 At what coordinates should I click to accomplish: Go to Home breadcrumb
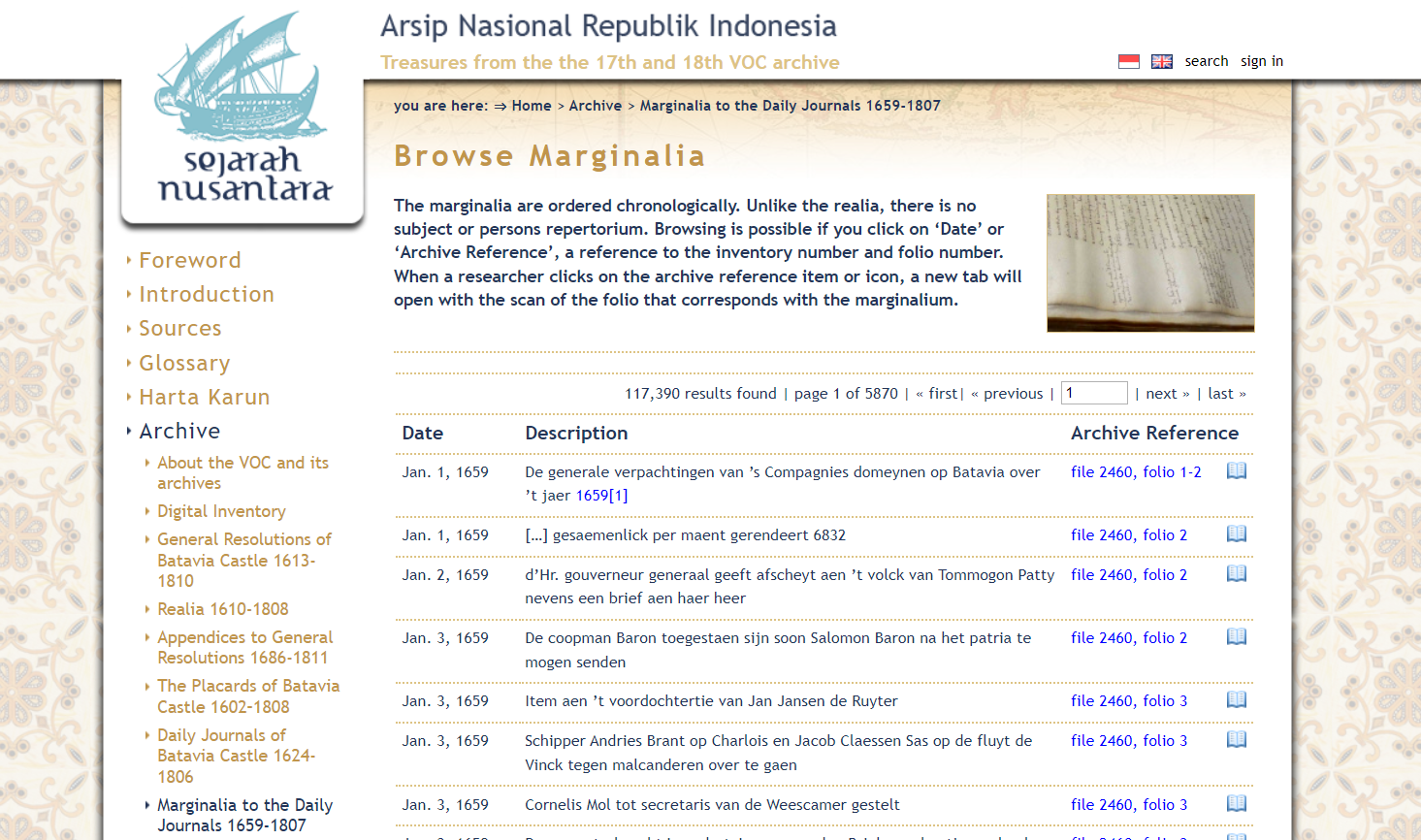coord(532,106)
